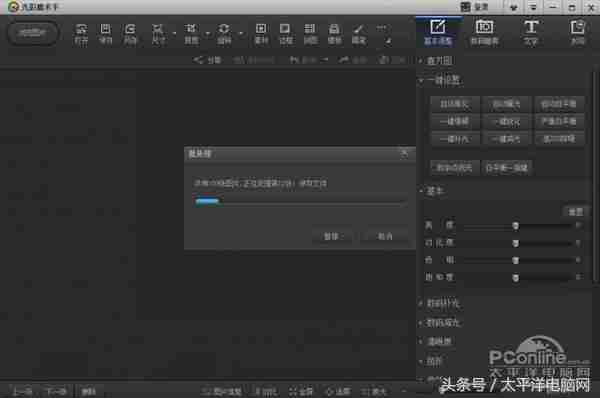Close the batch processing dialog
The width and height of the screenshot is (600, 398).
point(404,154)
